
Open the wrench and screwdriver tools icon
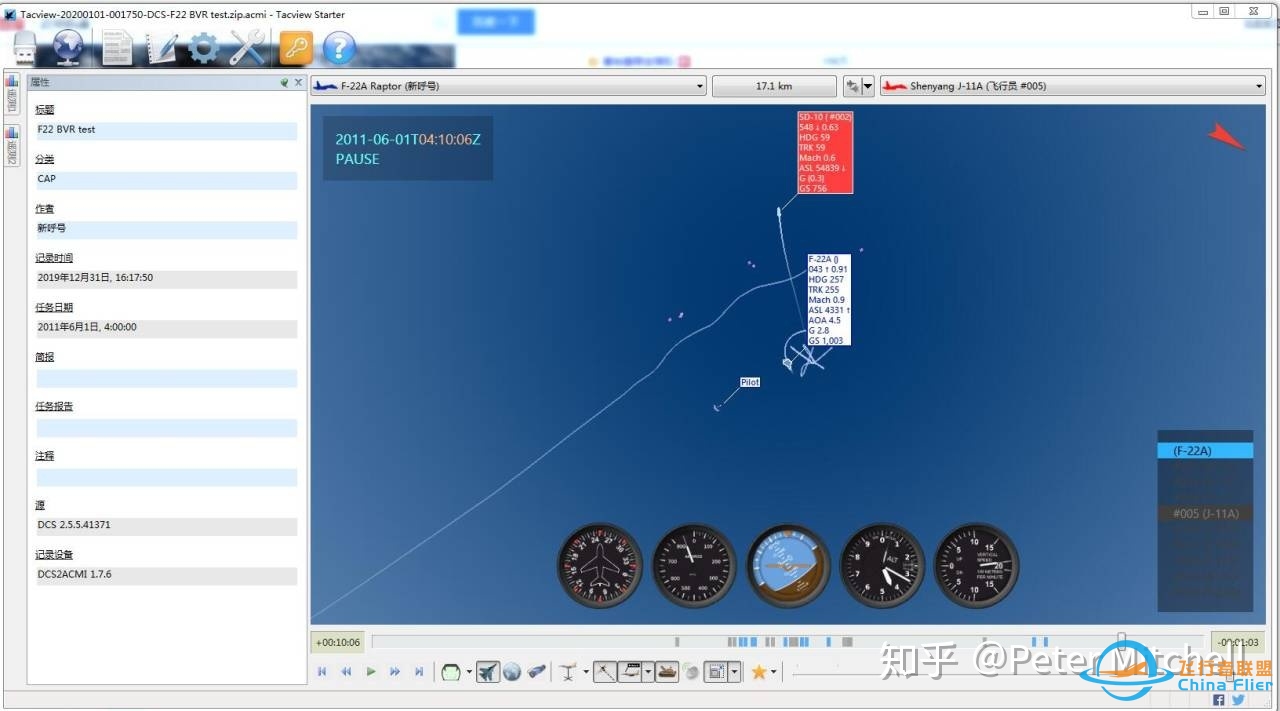pyautogui.click(x=247, y=47)
